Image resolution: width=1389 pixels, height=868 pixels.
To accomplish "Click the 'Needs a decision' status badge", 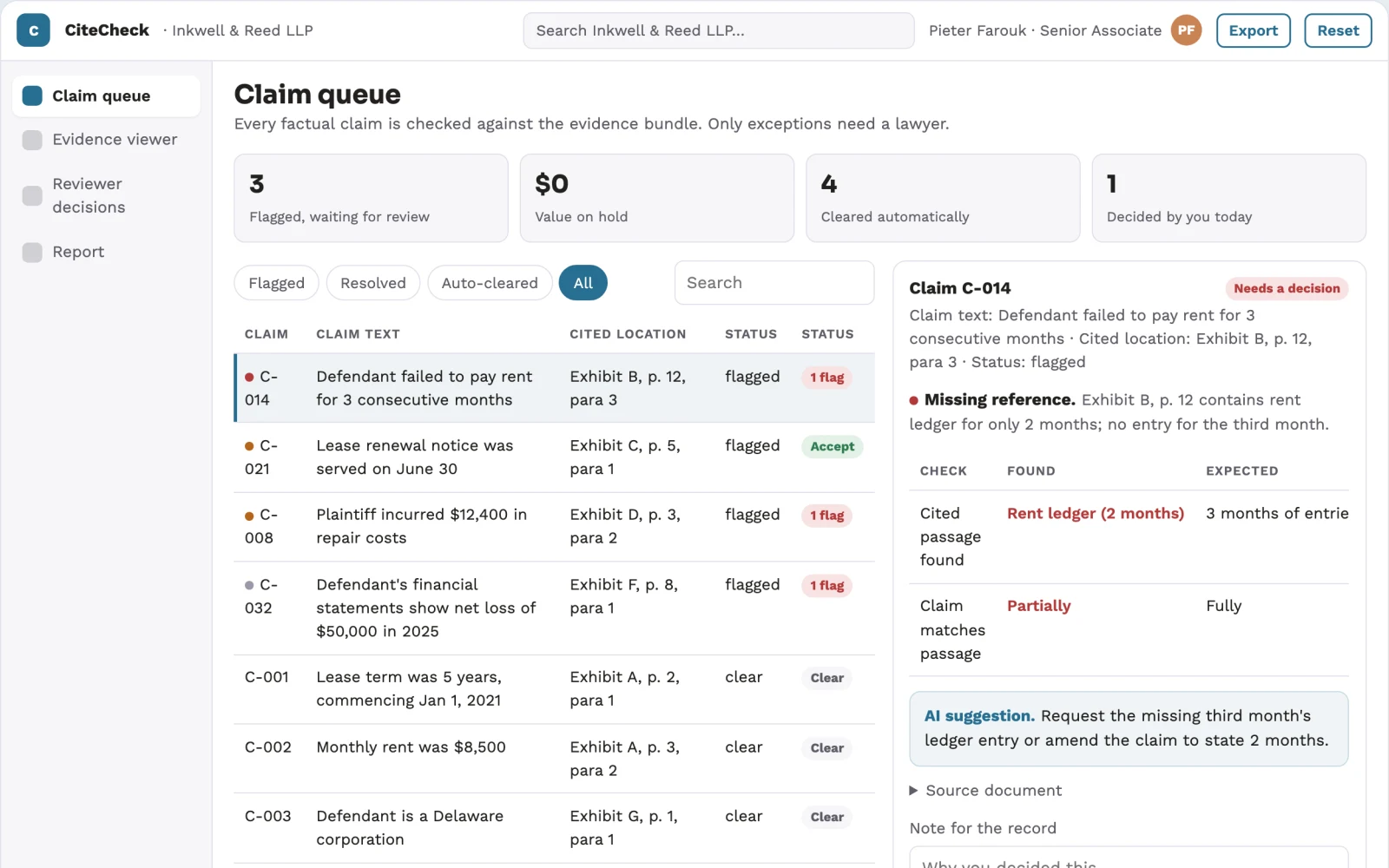I will pos(1287,288).
